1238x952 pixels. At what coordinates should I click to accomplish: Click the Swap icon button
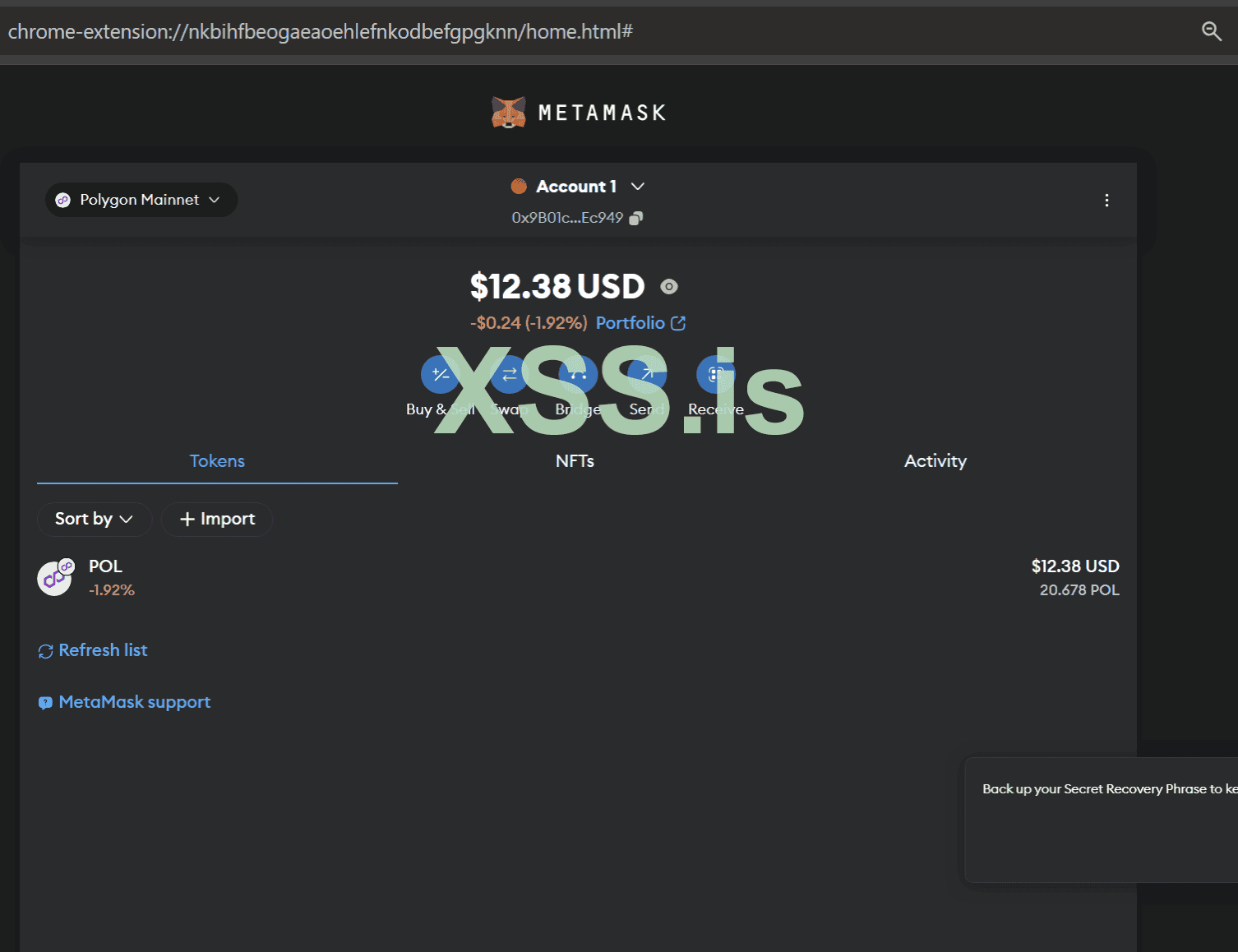click(509, 375)
